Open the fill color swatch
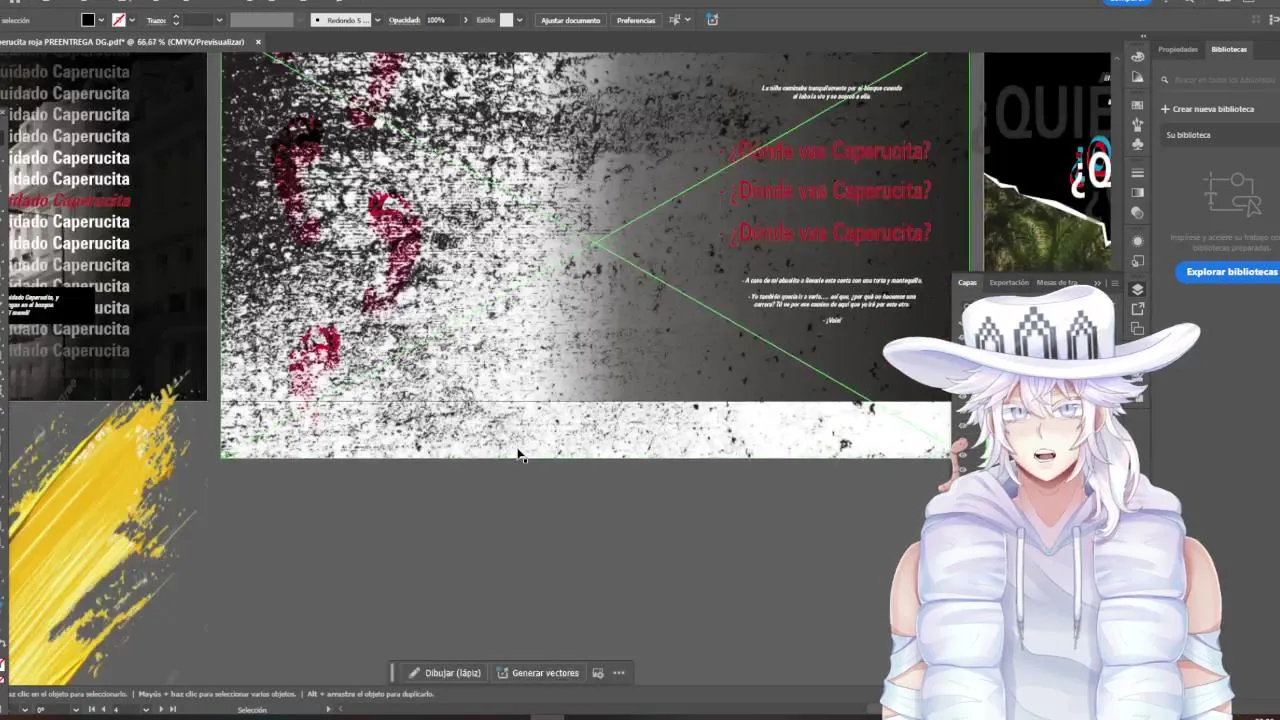The height and width of the screenshot is (720, 1280). click(88, 20)
